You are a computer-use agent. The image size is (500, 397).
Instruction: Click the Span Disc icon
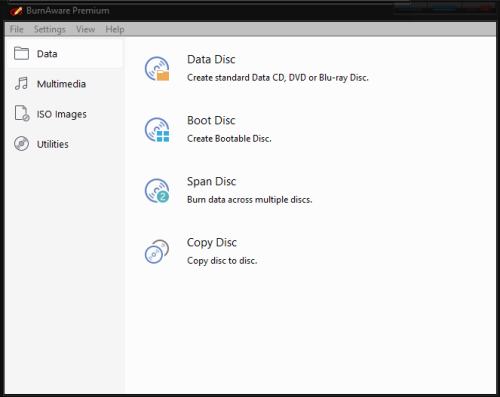click(x=157, y=191)
